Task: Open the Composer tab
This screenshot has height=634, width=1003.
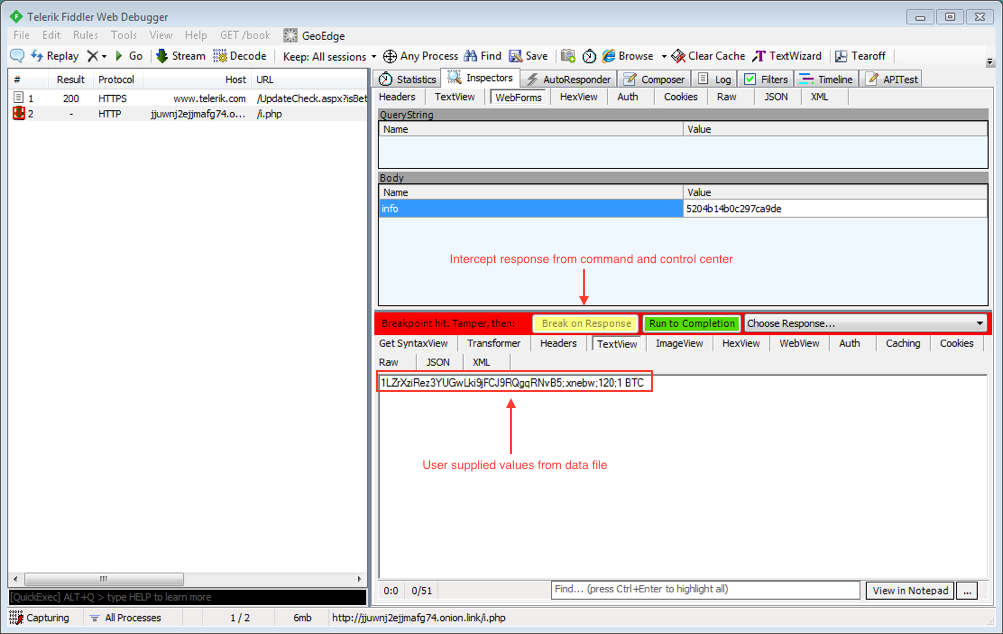Action: coord(654,79)
